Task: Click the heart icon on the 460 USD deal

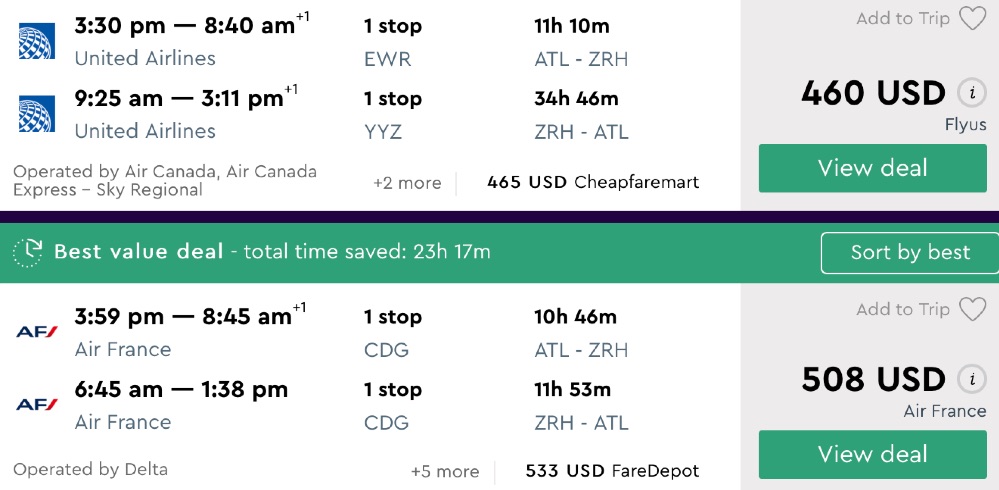Action: (972, 19)
